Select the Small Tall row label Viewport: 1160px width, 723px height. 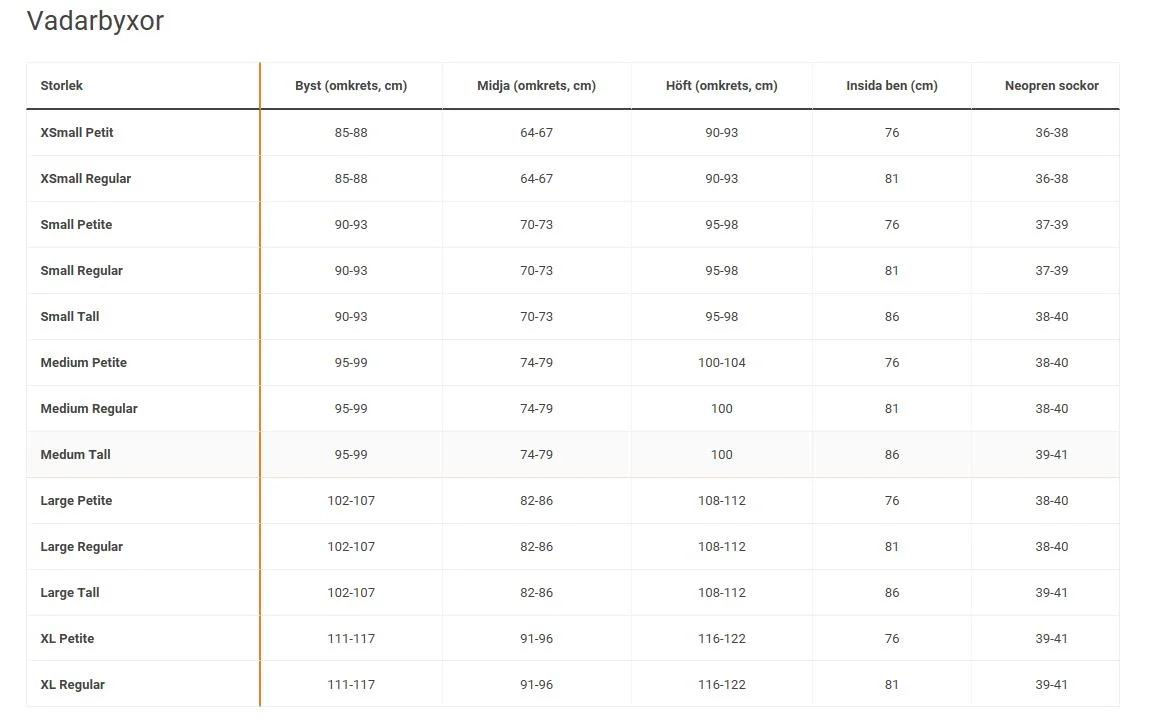coord(70,317)
